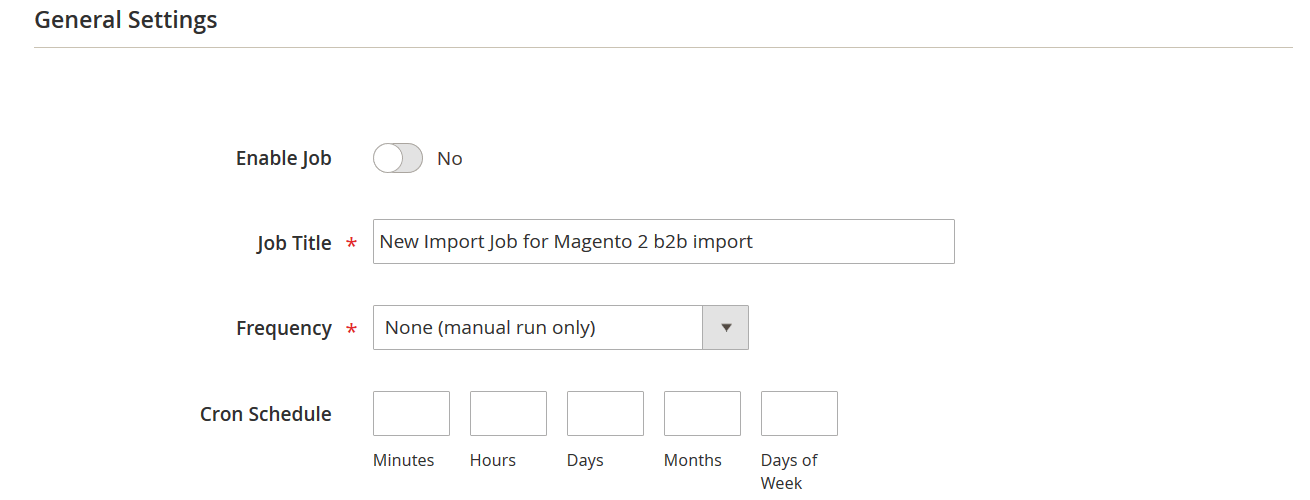The image size is (1310, 500).
Task: Focus the Minutes cron schedule box
Action: click(x=411, y=413)
